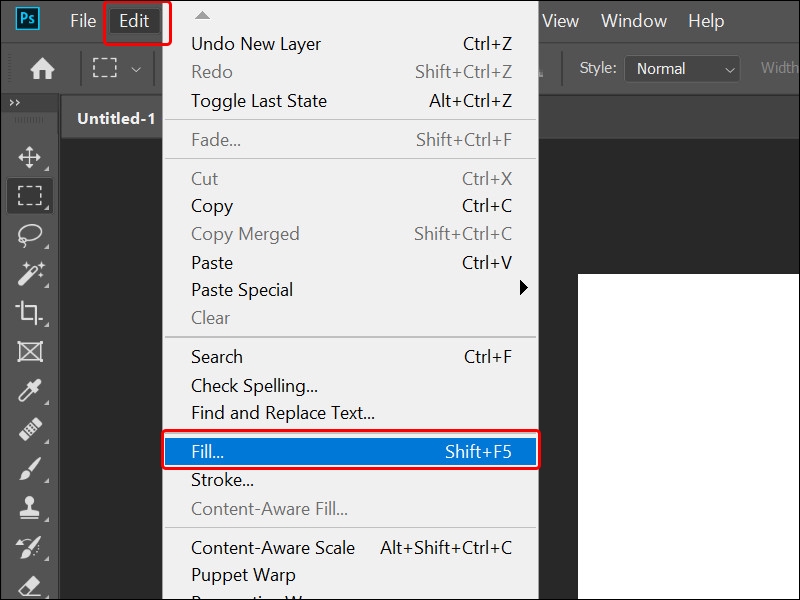Open the Help menu
800x600 pixels.
[x=706, y=21]
